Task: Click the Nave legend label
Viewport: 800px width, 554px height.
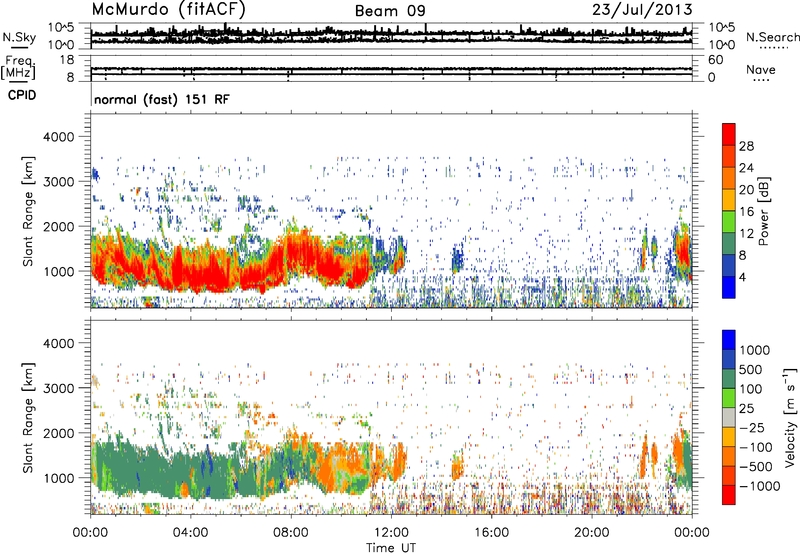Action: click(761, 69)
